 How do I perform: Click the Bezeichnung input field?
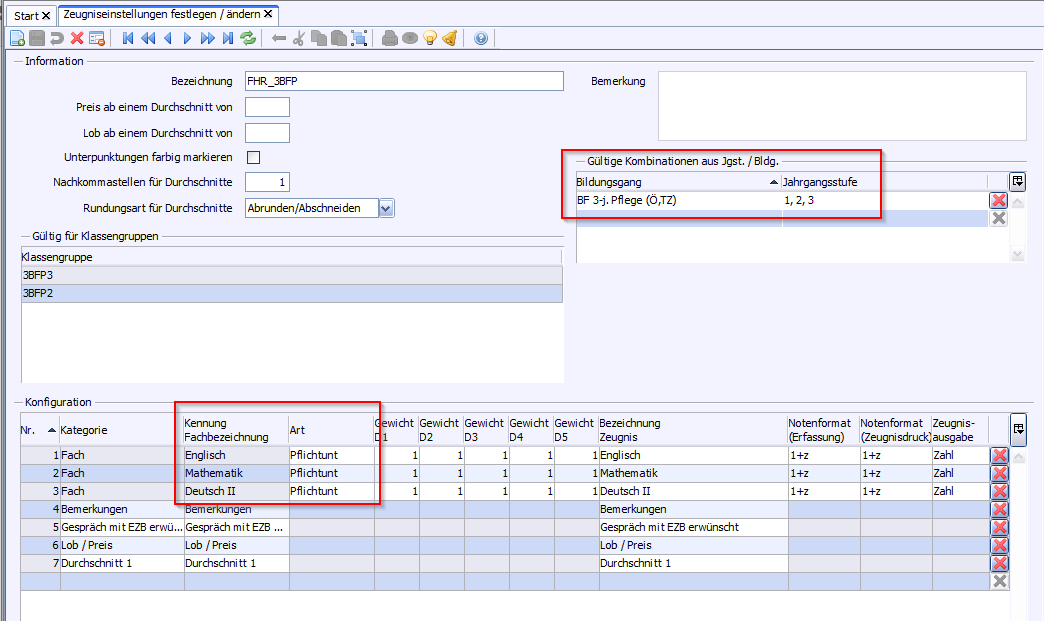click(x=404, y=81)
